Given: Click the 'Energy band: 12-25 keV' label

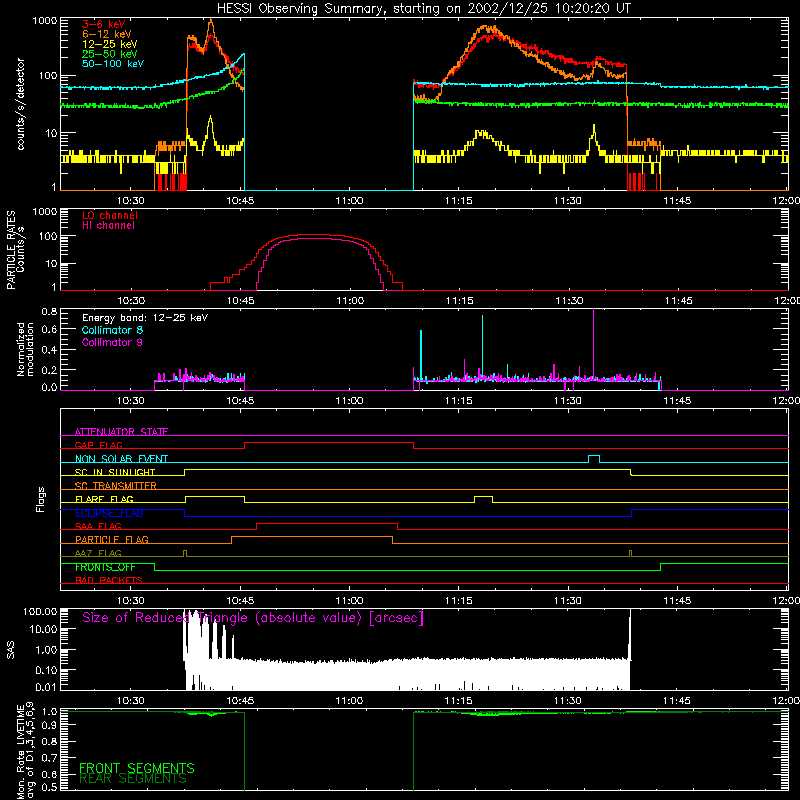Looking at the screenshot, I should [x=145, y=318].
